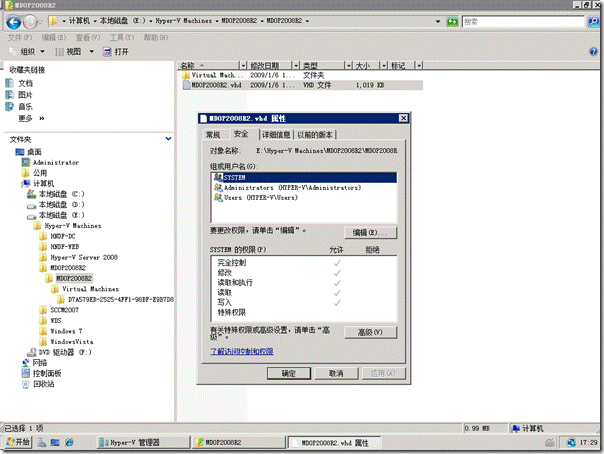Select Users (HYPER-V\Users) entry
The height and width of the screenshot is (454, 604).
pos(261,198)
